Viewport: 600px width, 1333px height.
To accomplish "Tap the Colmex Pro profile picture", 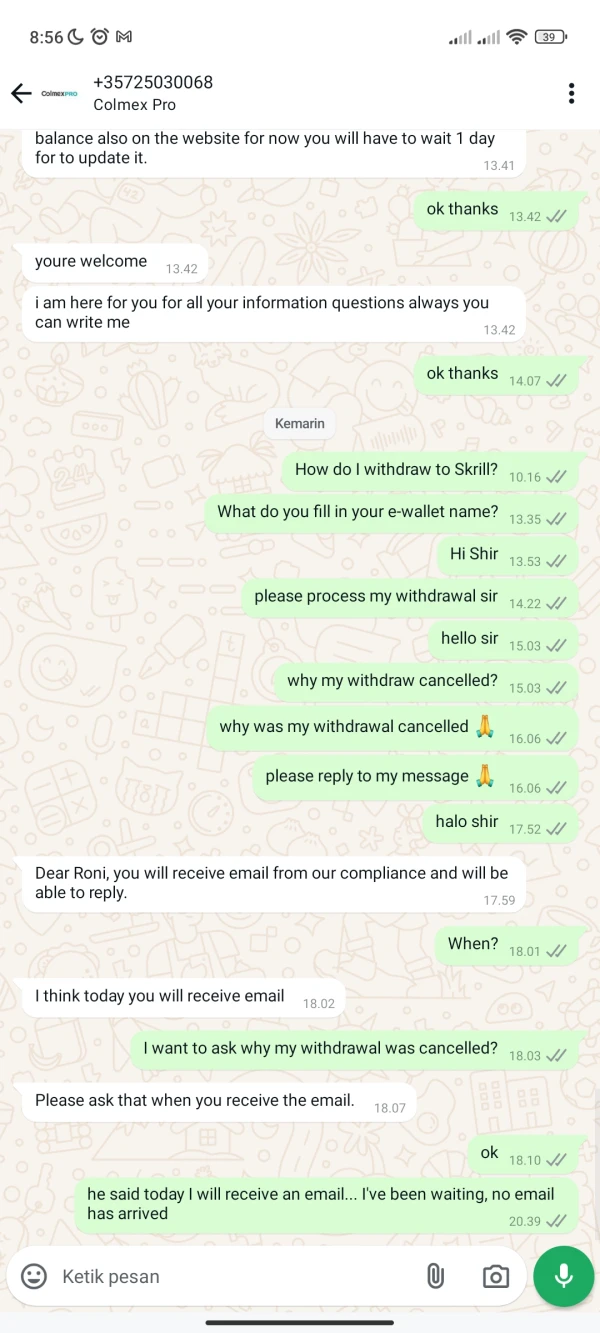I will click(59, 93).
